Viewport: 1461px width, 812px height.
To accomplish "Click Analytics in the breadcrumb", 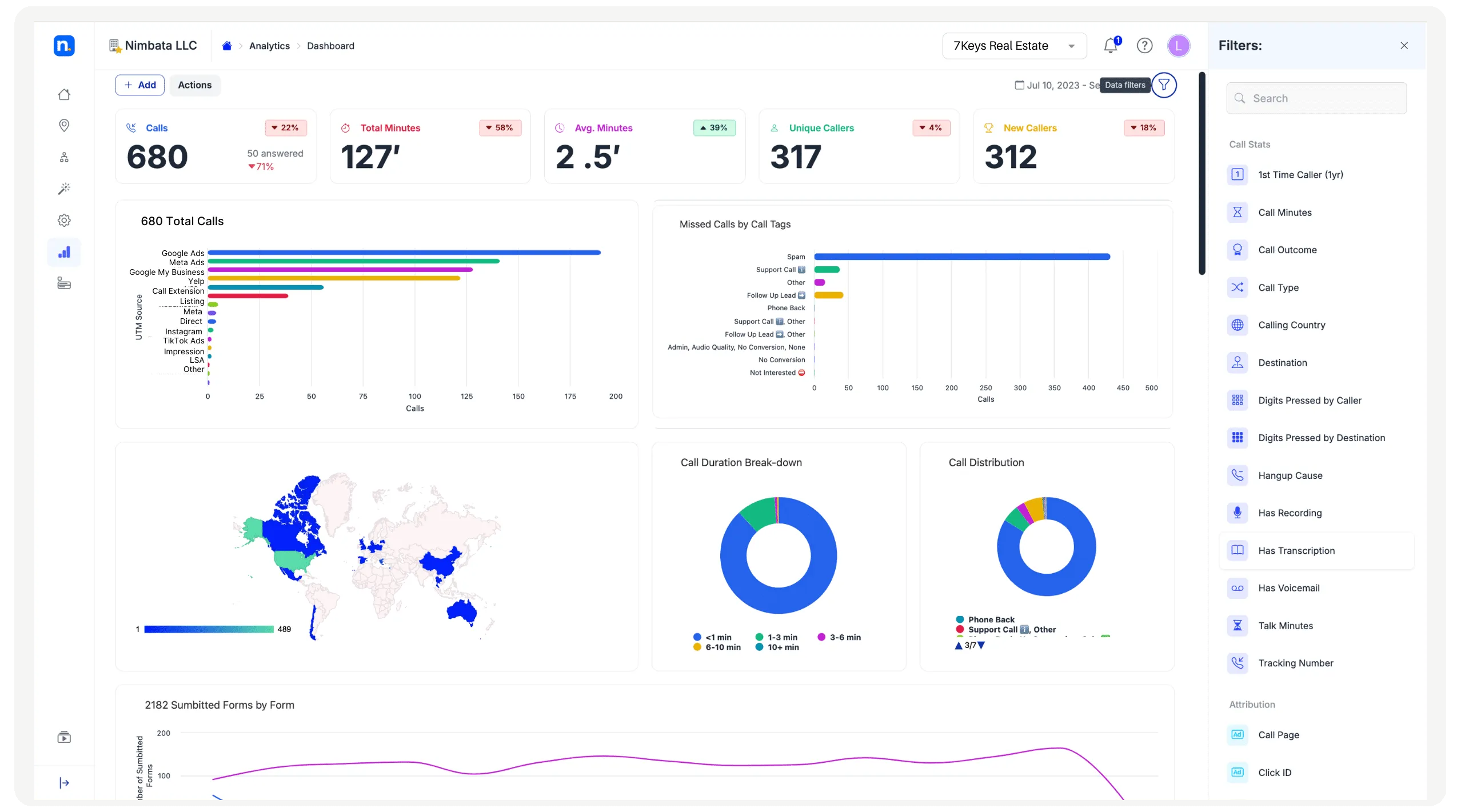I will 269,46.
